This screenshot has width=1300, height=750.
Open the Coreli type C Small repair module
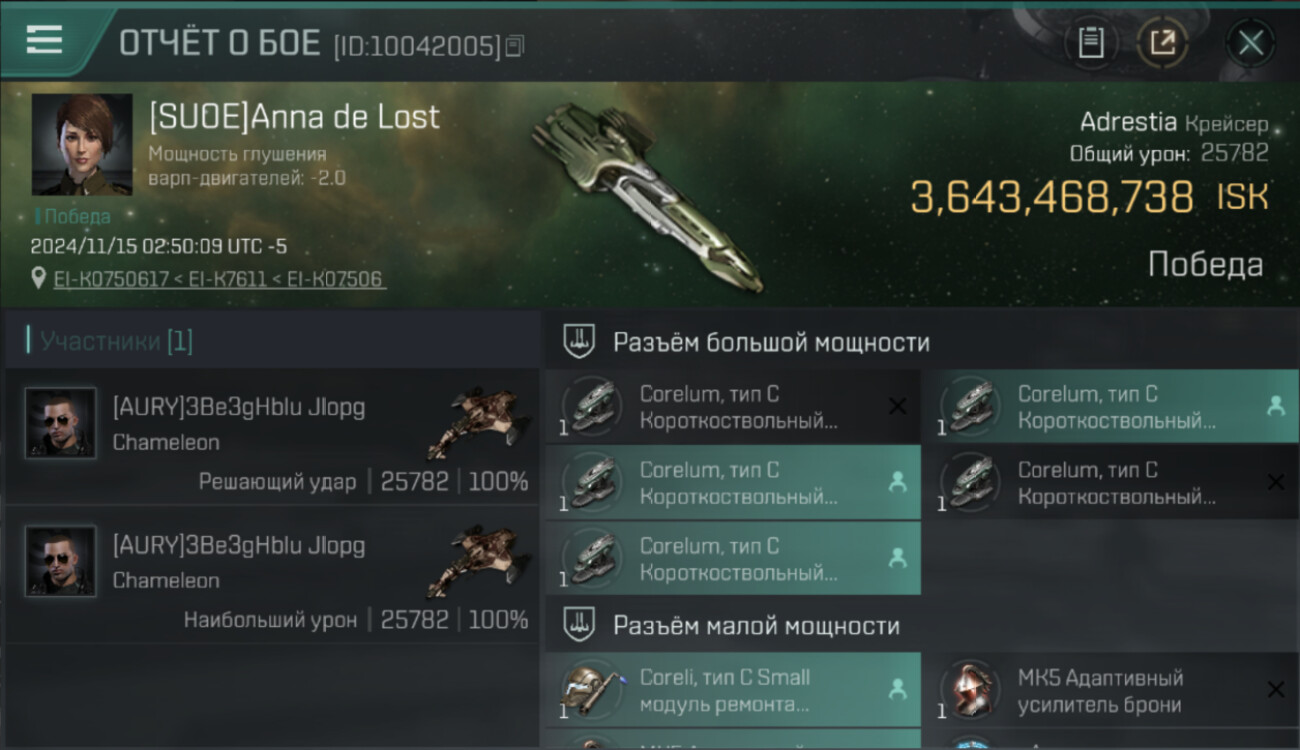click(x=733, y=690)
